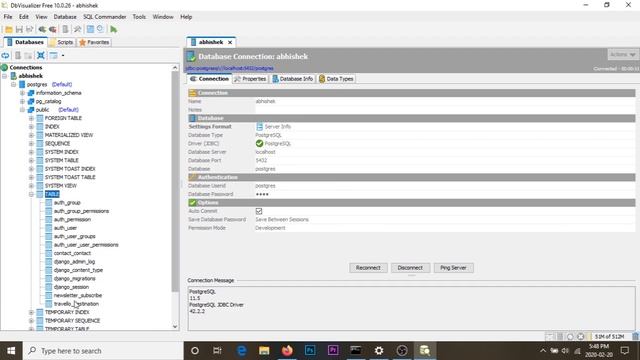
Task: Click the new folder icon in tree toolbar
Action: click(x=28, y=56)
